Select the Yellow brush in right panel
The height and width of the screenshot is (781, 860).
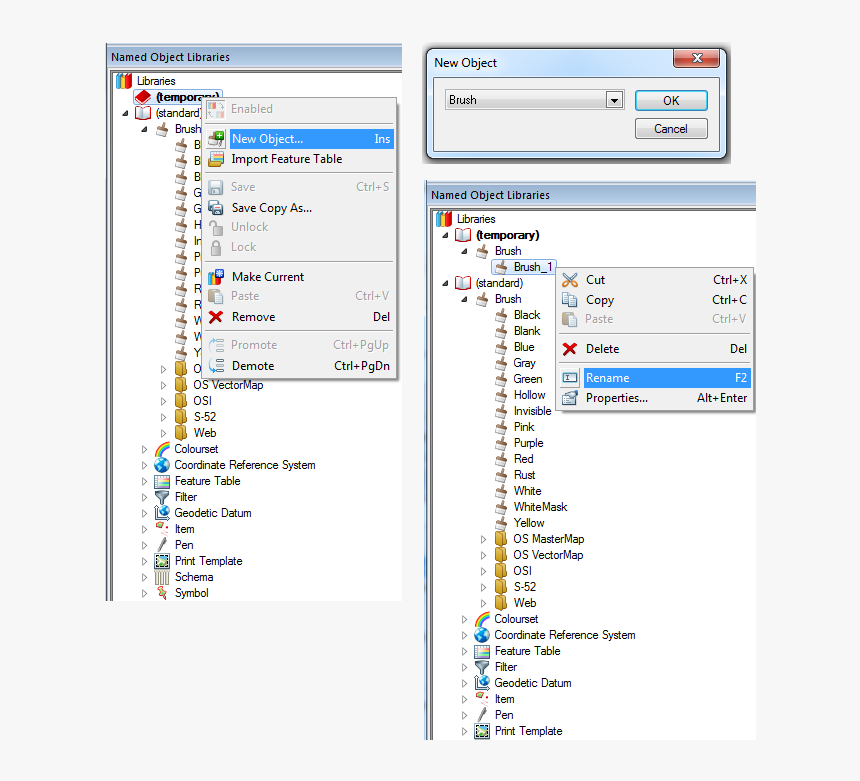pos(529,523)
